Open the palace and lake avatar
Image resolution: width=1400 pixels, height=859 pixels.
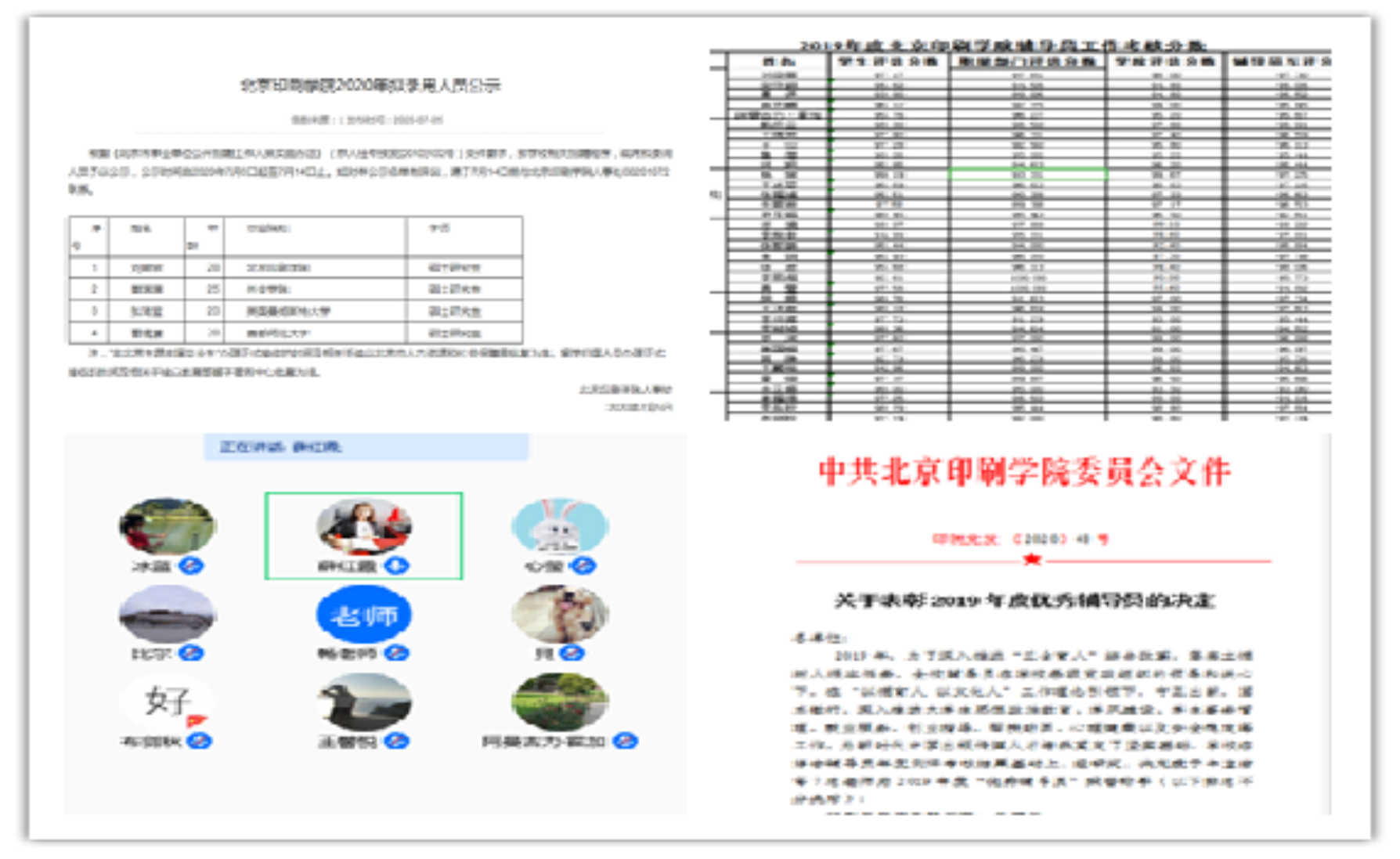click(x=168, y=614)
